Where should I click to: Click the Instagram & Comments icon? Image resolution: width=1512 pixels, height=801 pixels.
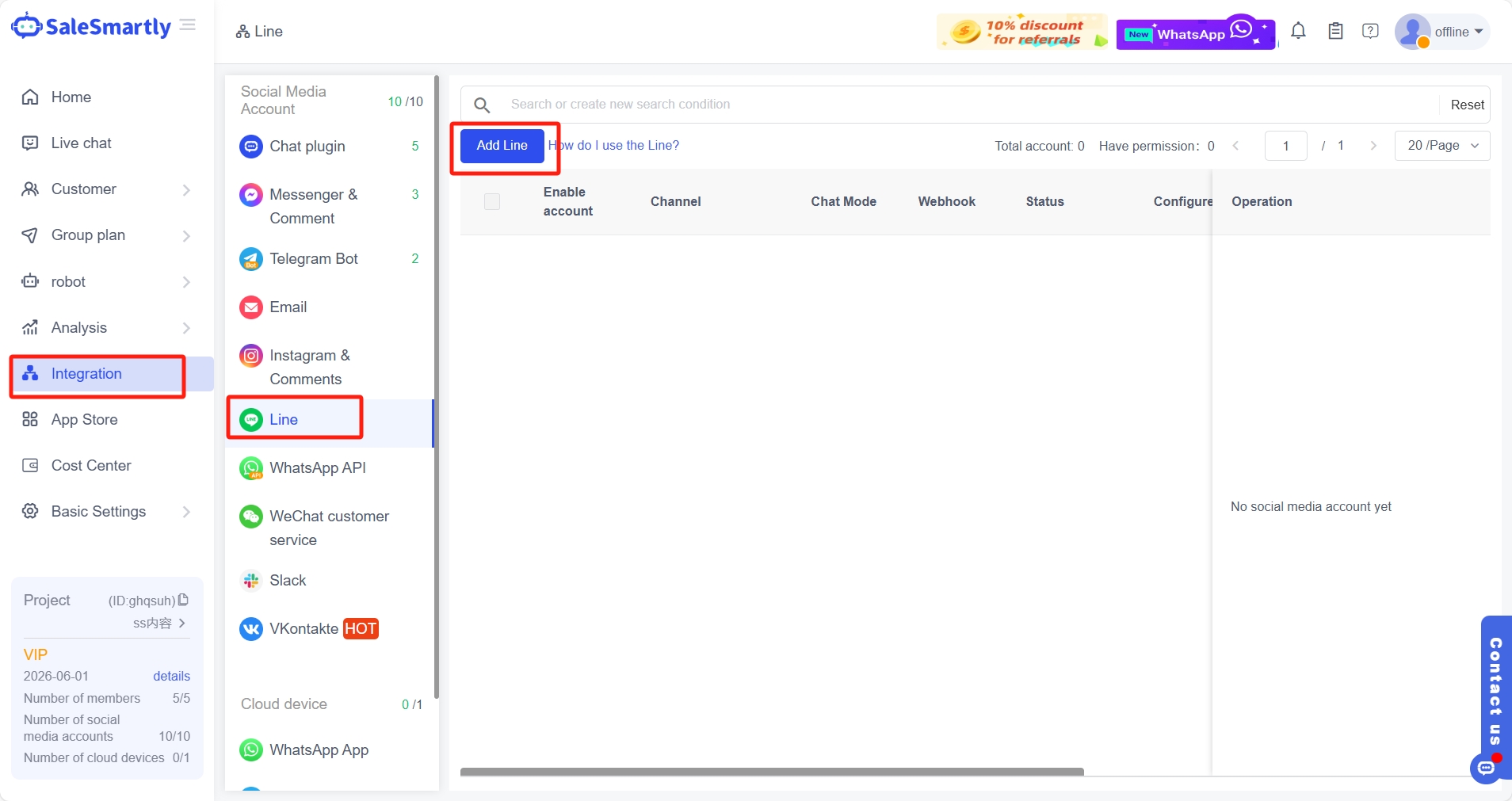(x=250, y=356)
